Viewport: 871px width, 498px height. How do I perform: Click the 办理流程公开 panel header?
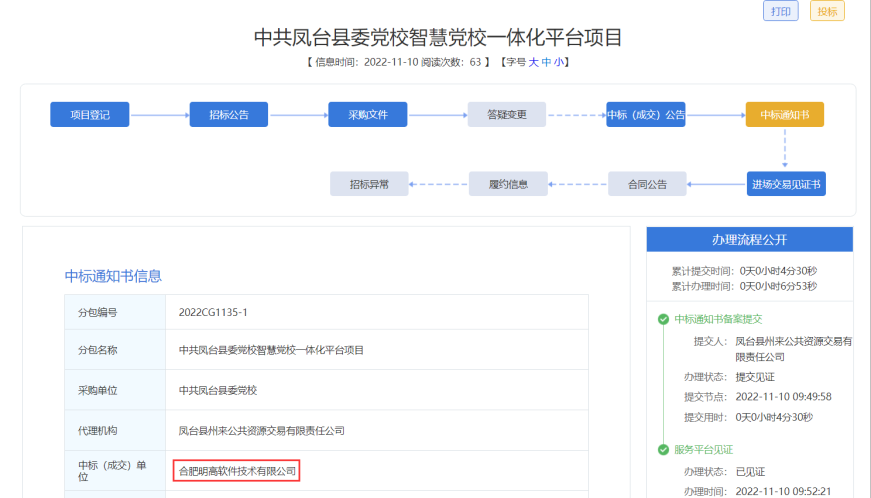pyautogui.click(x=749, y=239)
